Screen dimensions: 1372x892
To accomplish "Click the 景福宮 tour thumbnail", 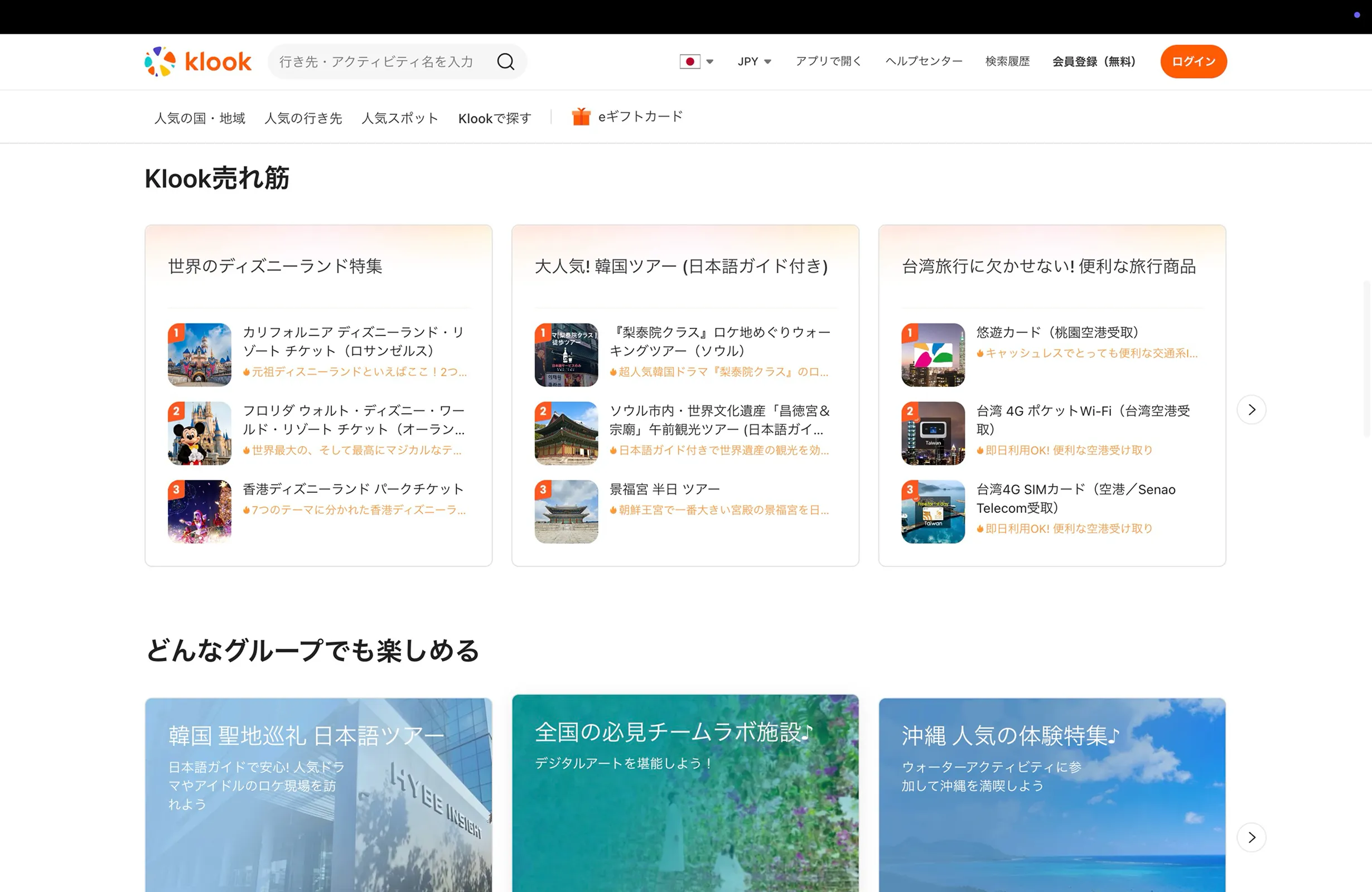I will click(x=566, y=511).
